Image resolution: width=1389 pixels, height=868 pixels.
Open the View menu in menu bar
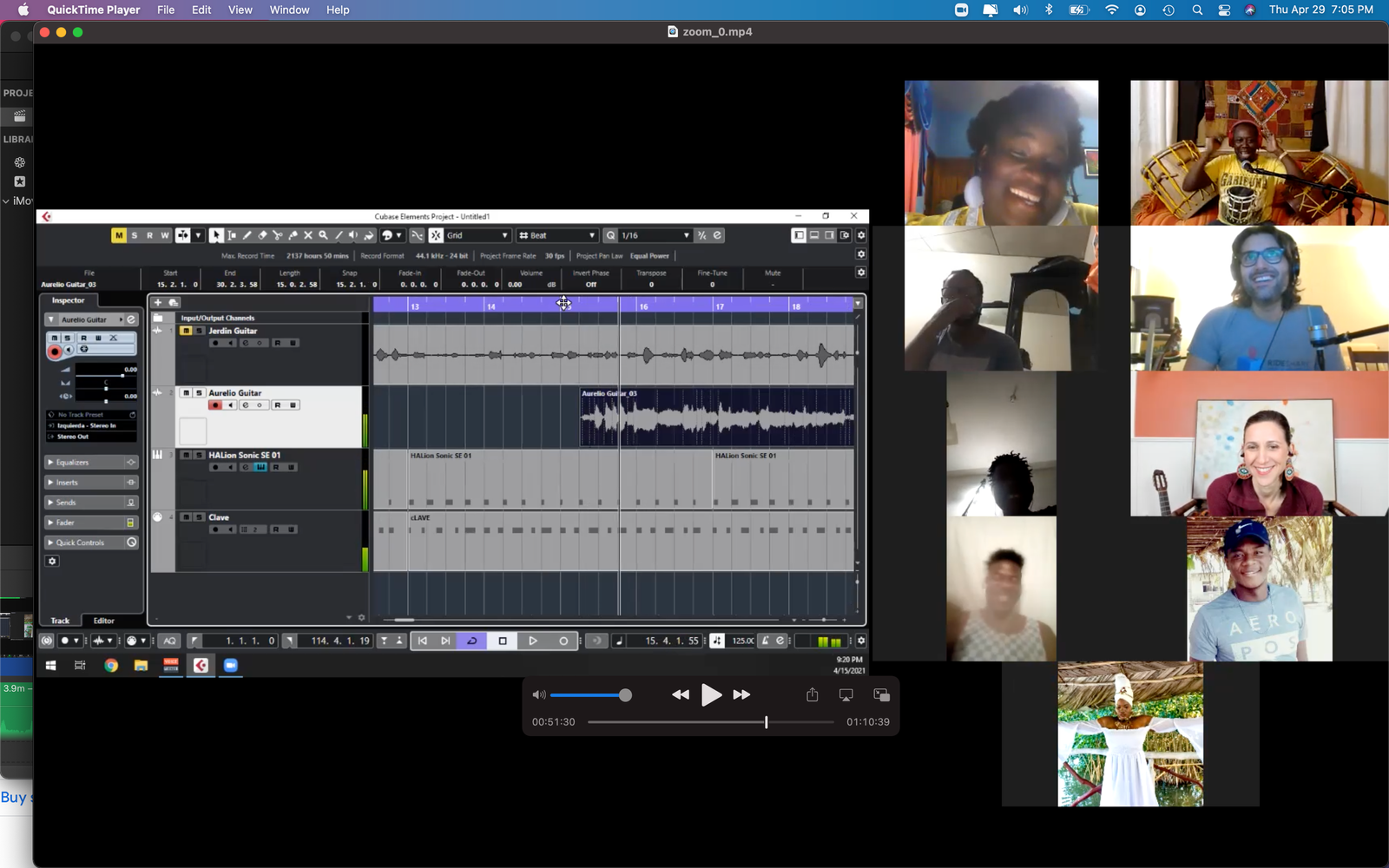[240, 10]
